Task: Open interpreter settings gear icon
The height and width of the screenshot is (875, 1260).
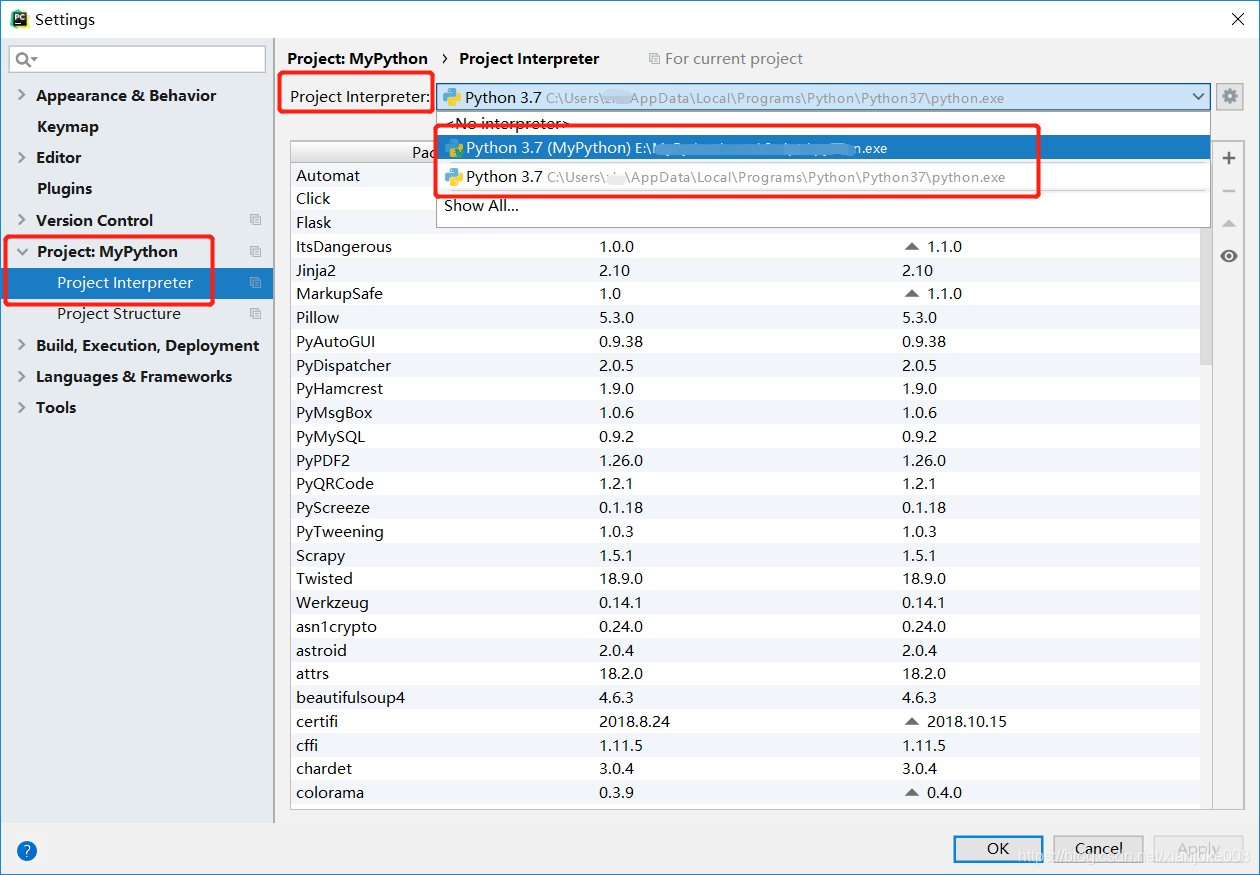Action: 1230,97
